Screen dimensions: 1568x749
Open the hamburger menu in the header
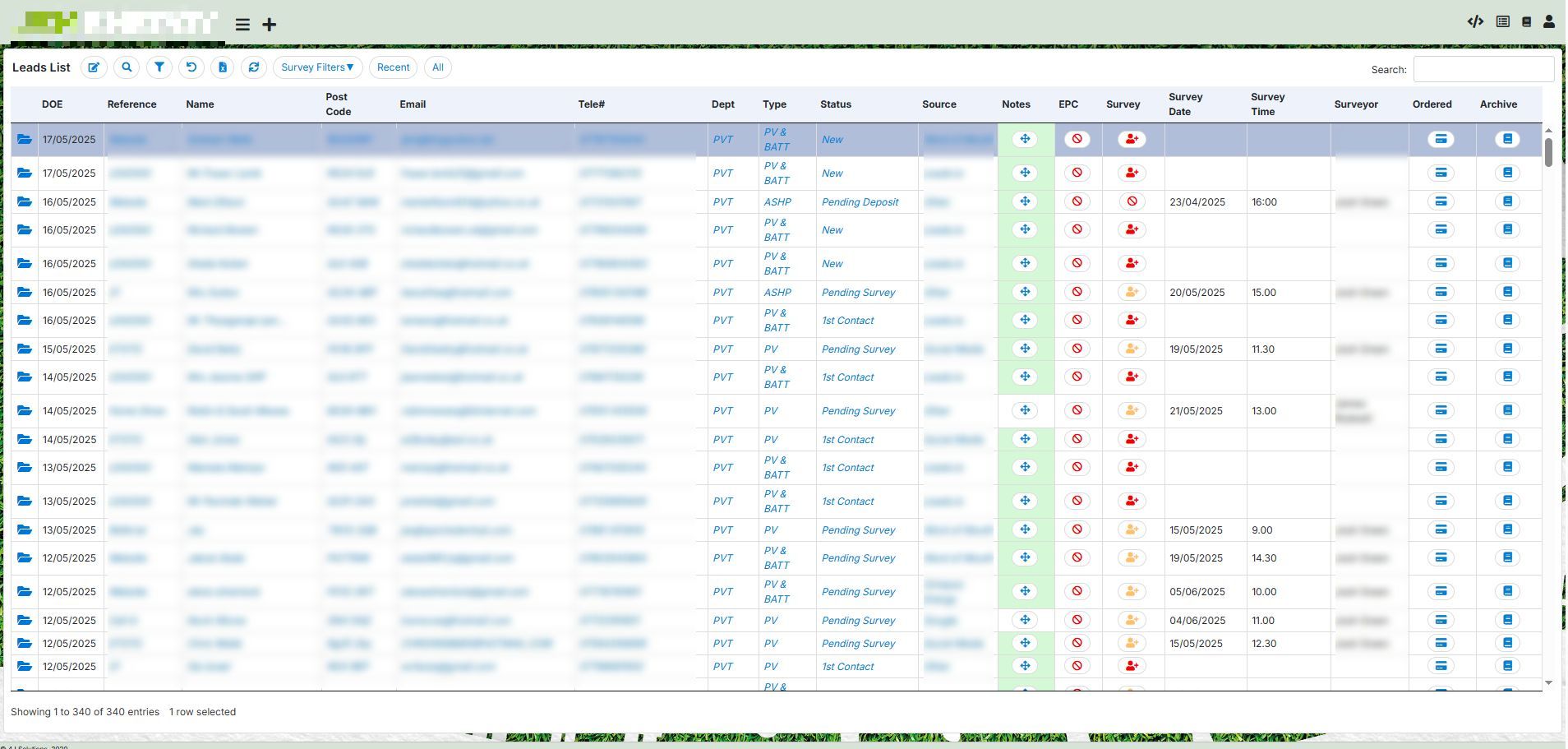pyautogui.click(x=242, y=25)
